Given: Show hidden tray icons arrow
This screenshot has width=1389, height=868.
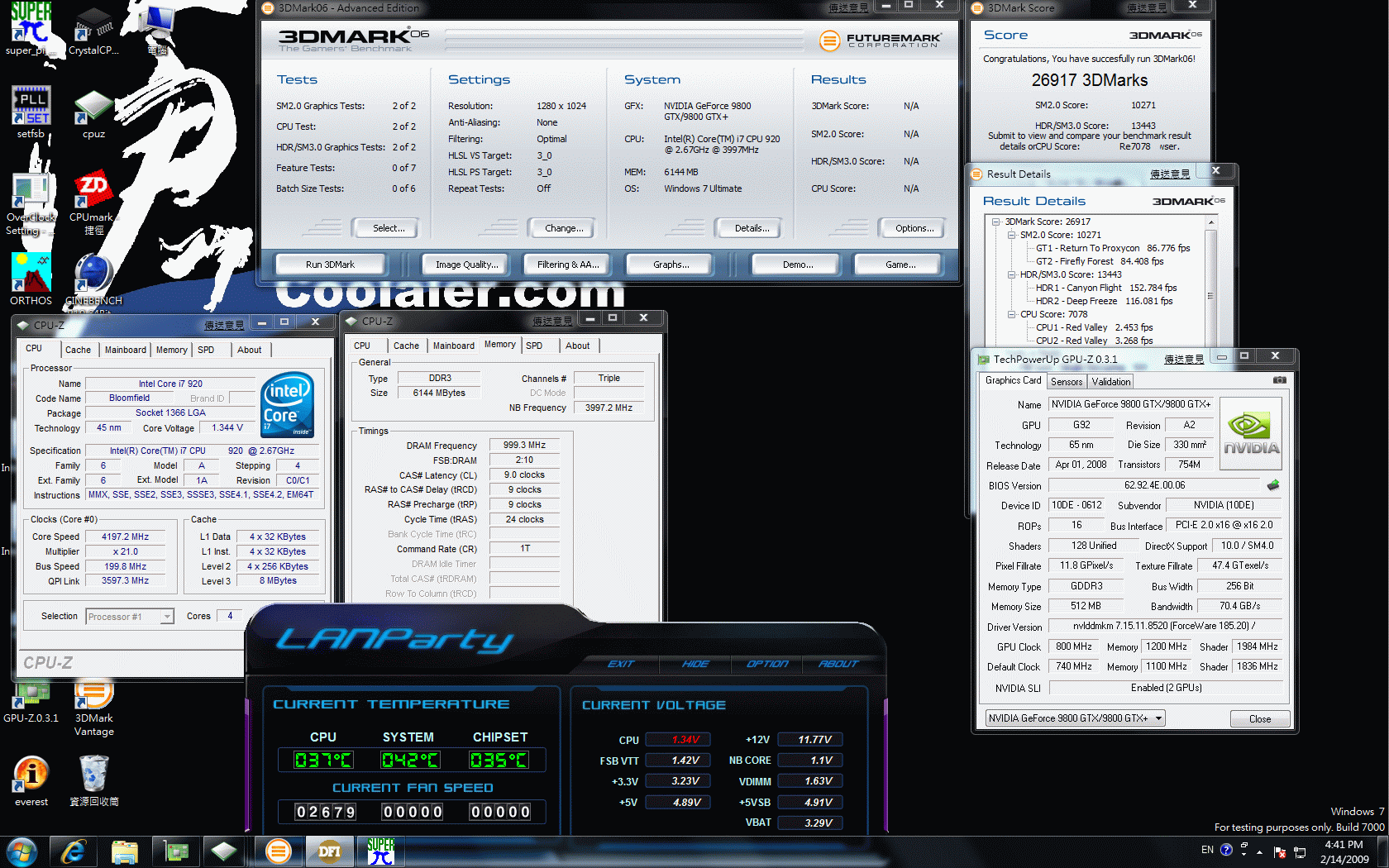Looking at the screenshot, I should (x=1259, y=851).
